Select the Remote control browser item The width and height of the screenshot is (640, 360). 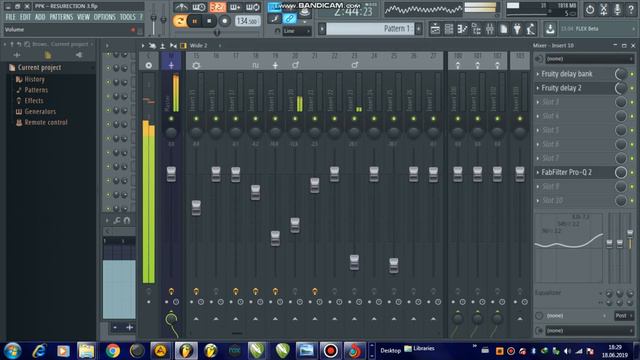coord(46,122)
